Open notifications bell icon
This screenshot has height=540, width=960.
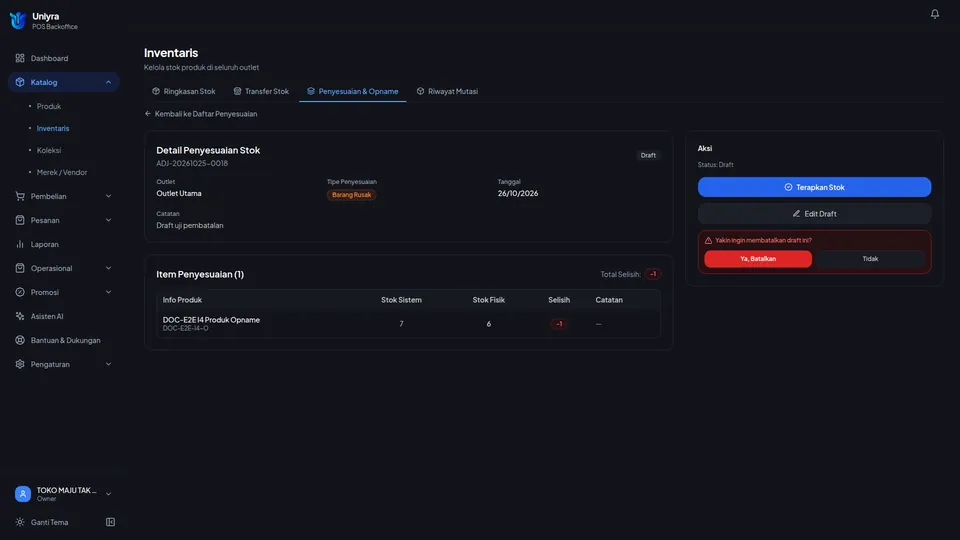pos(934,13)
